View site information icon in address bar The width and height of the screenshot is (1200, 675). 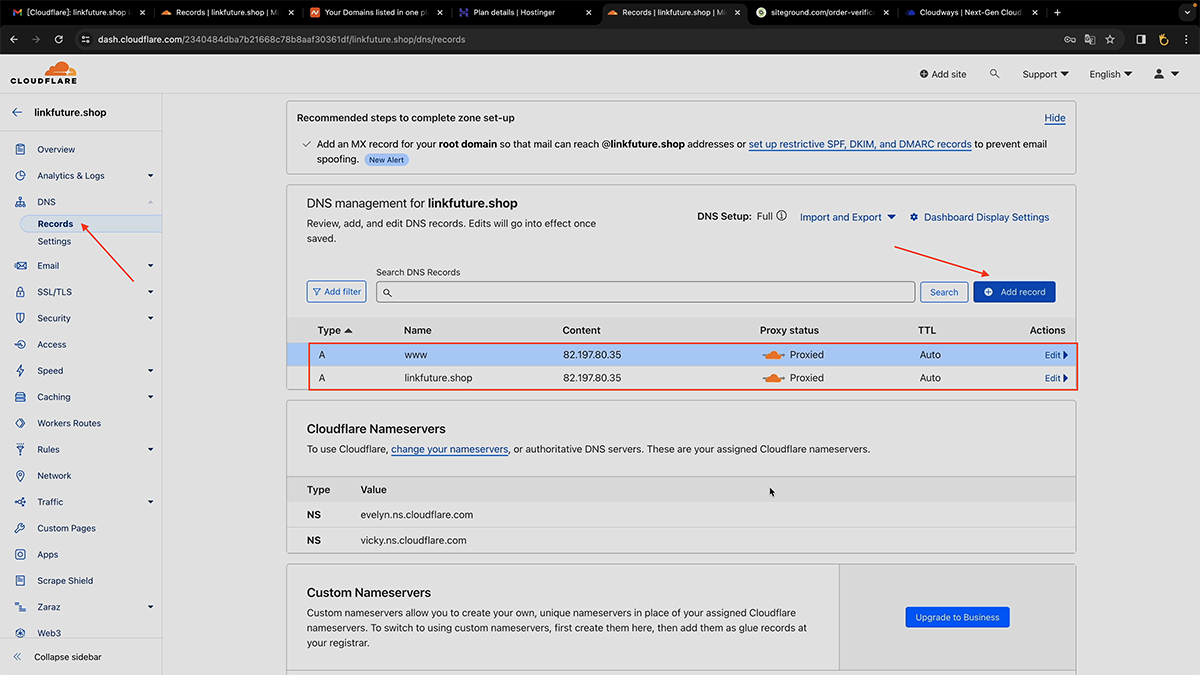tap(86, 40)
